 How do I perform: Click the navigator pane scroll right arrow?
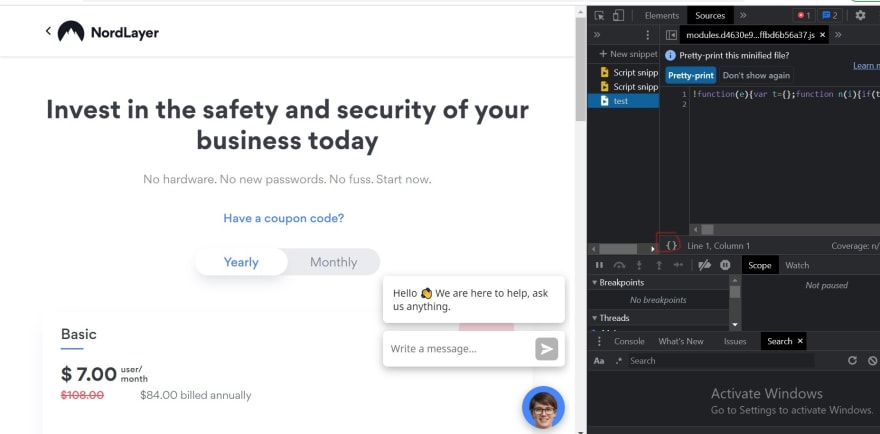pos(653,249)
